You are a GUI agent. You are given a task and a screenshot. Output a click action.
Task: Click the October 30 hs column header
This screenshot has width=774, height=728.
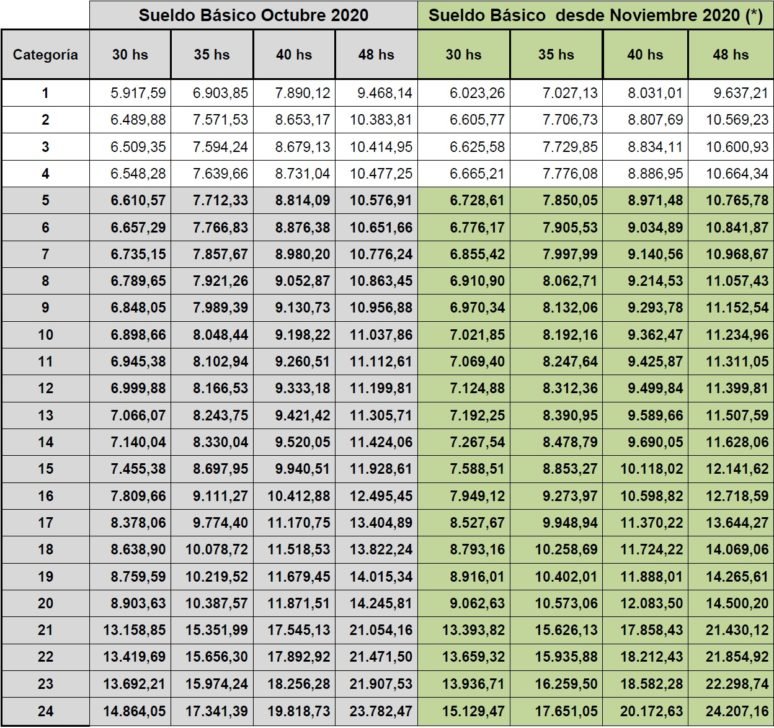(130, 54)
